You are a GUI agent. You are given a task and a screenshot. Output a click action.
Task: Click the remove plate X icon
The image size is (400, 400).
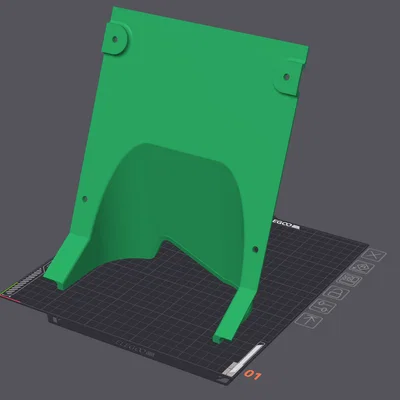[x=374, y=256]
